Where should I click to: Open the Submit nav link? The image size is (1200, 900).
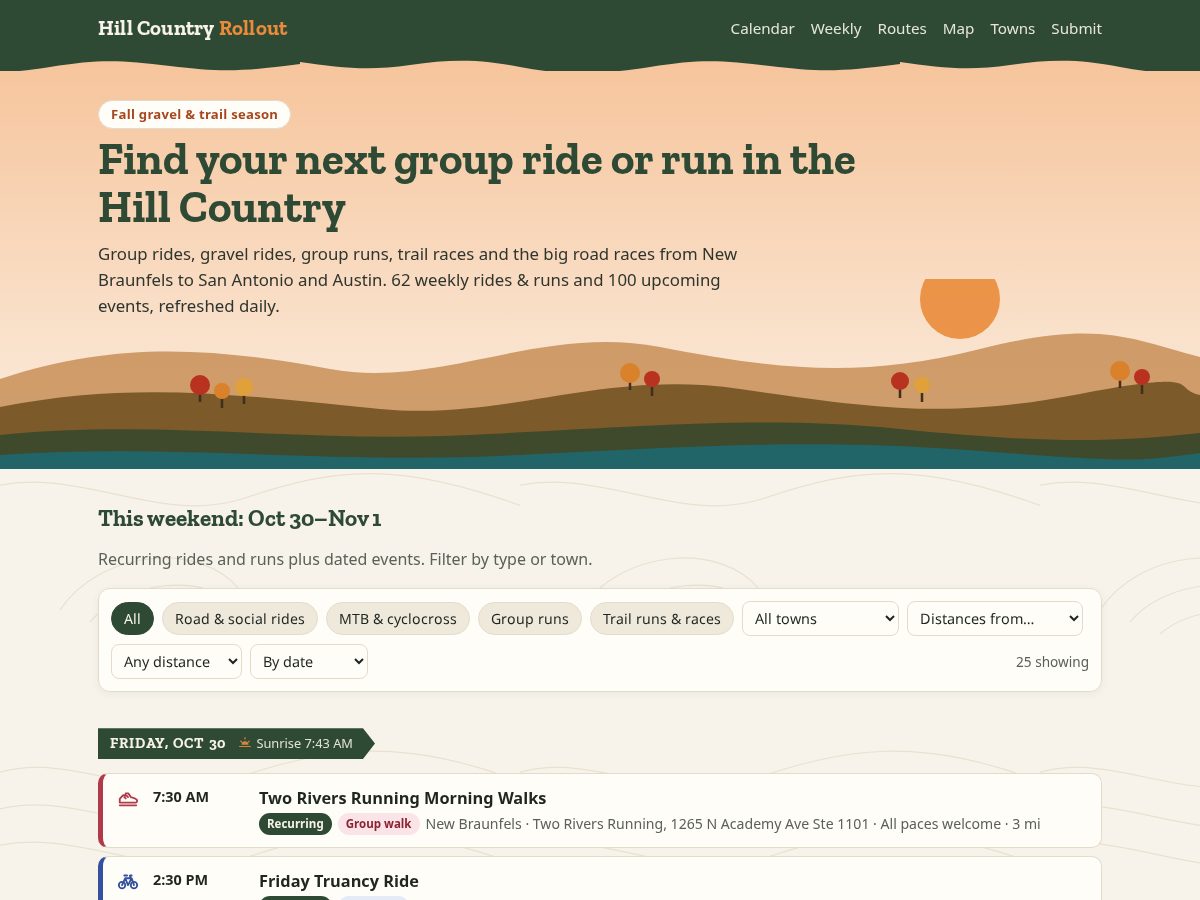pos(1076,29)
